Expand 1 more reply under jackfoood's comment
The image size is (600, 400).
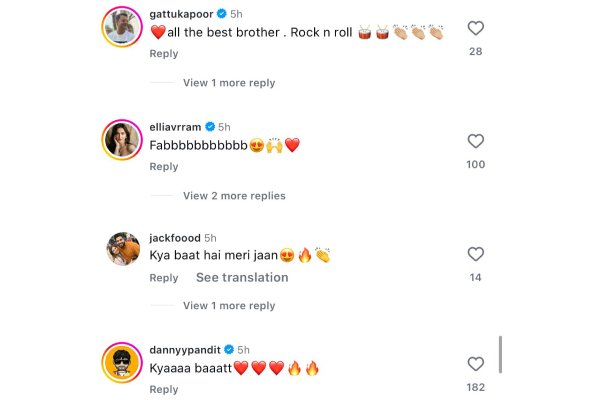coord(229,305)
